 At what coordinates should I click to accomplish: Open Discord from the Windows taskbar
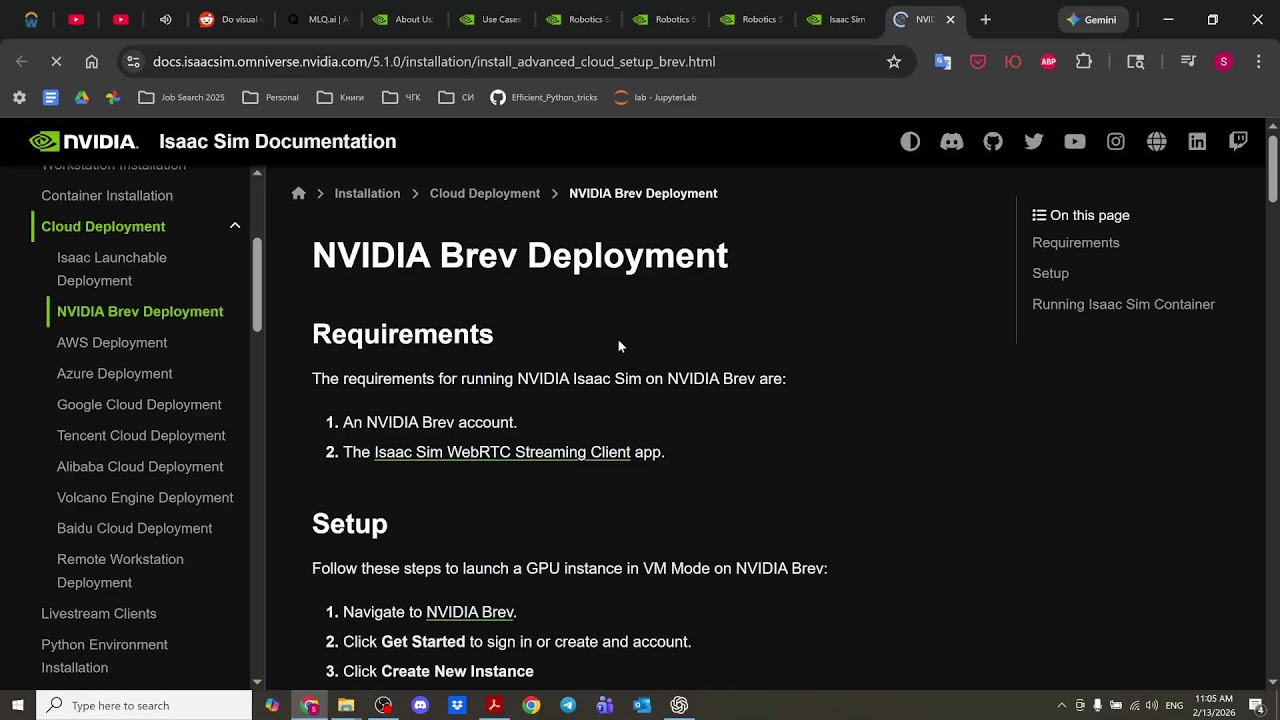pos(420,705)
